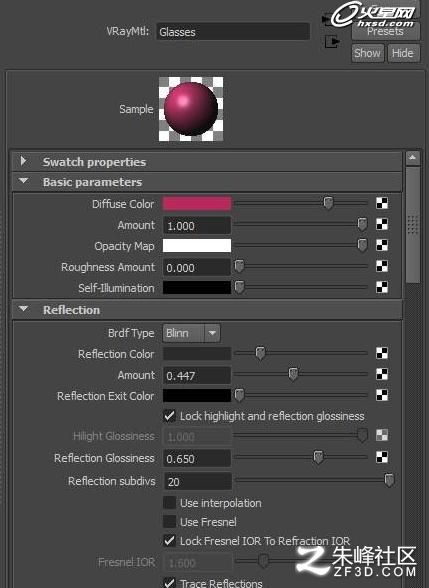Expand the Swatch properties section
The image size is (429, 588).
[x=23, y=161]
